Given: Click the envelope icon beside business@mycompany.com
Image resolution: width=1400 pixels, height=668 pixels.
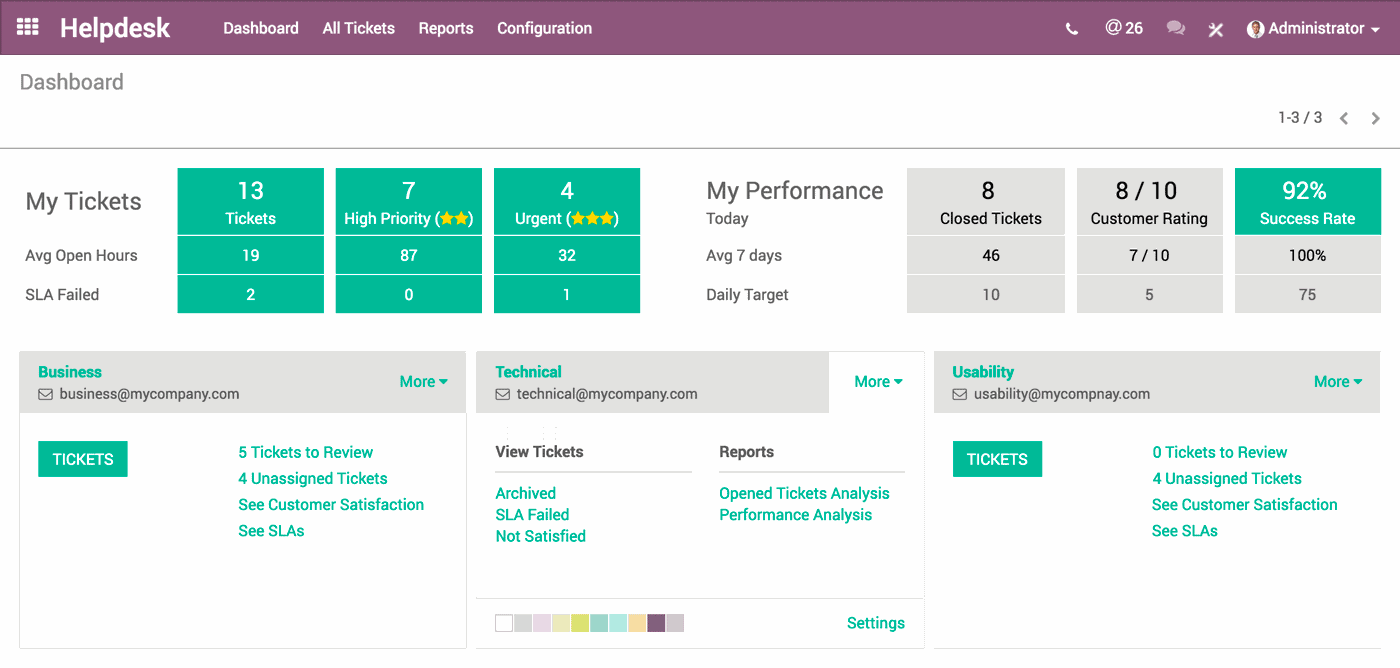Looking at the screenshot, I should pyautogui.click(x=45, y=394).
